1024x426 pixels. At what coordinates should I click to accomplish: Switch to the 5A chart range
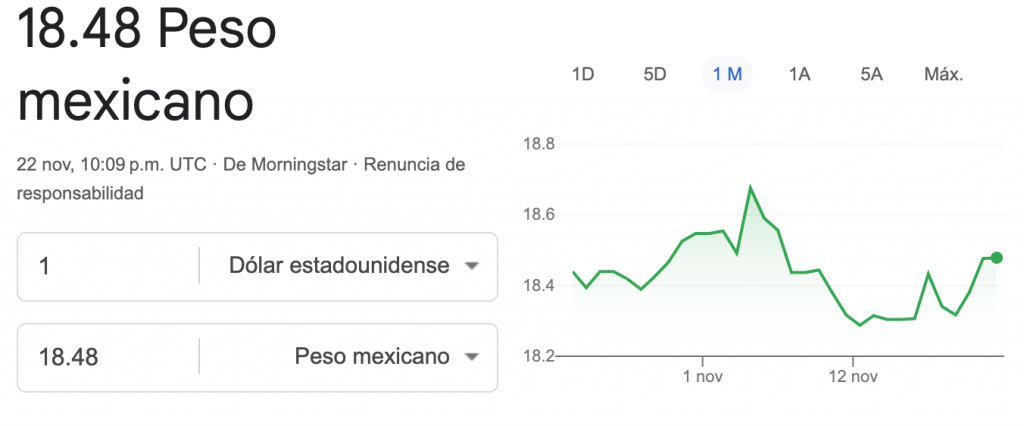coord(871,74)
